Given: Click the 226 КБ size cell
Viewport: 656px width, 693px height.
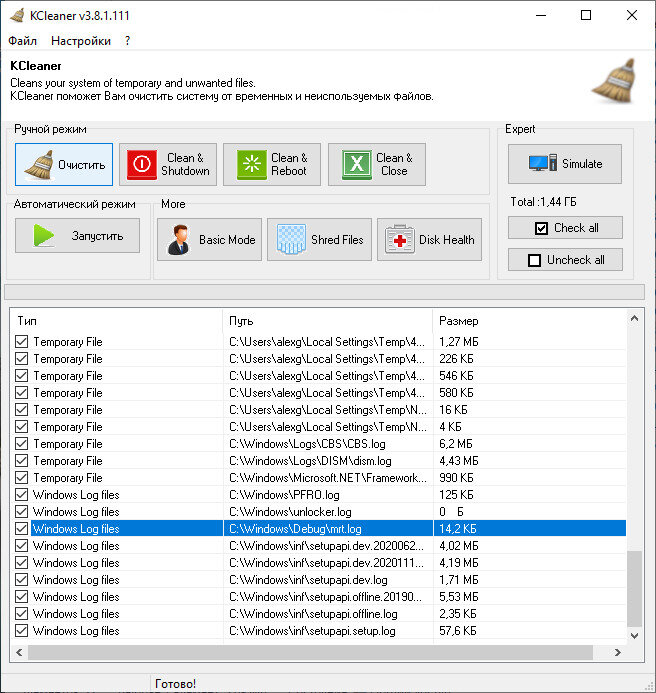Looking at the screenshot, I should (456, 358).
